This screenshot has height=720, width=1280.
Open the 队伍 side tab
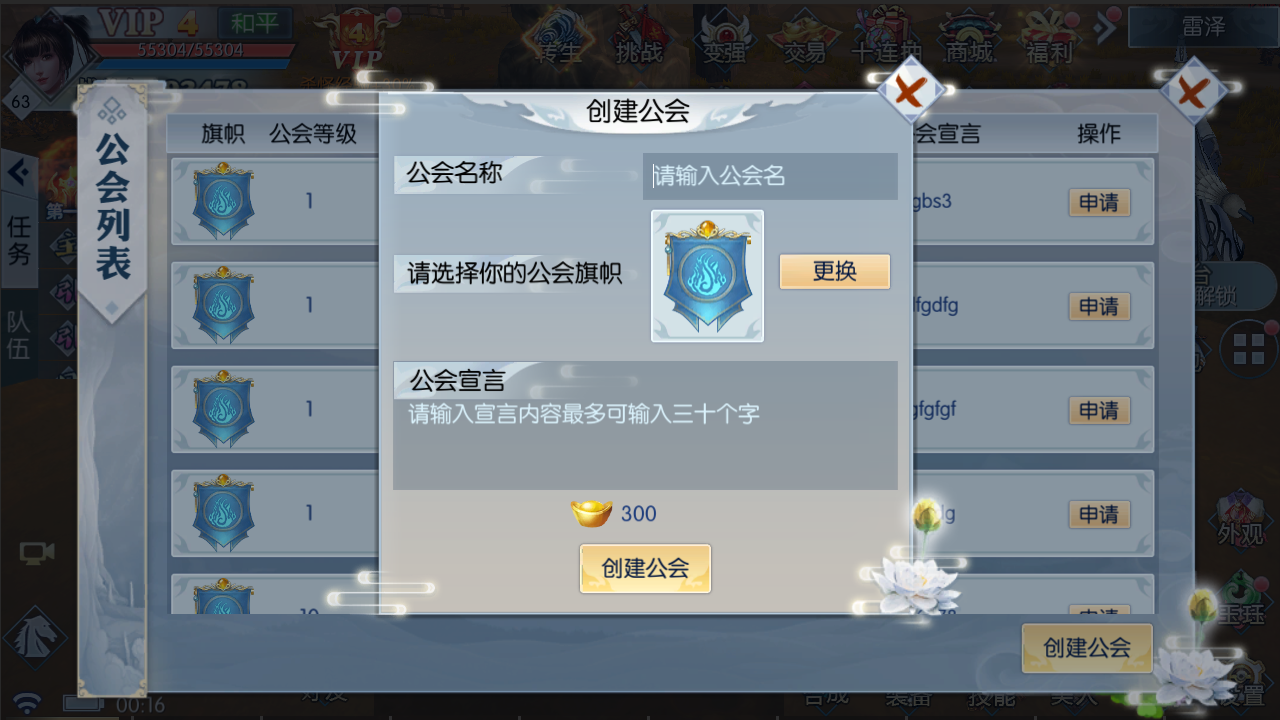click(19, 335)
